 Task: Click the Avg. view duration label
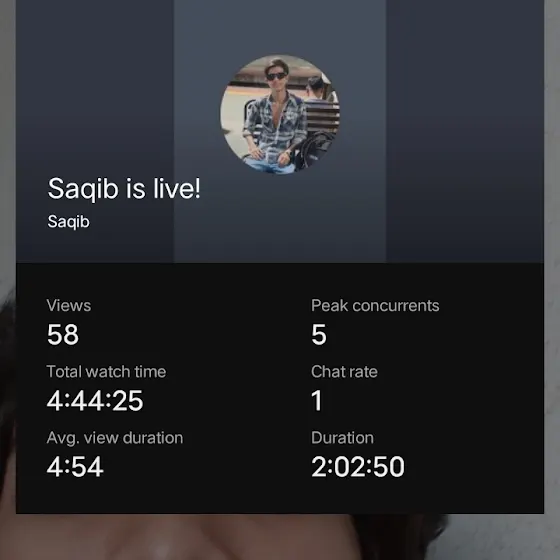115,438
